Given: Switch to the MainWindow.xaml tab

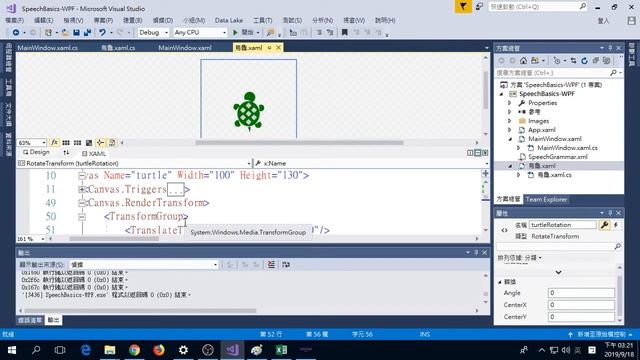Looking at the screenshot, I should pyautogui.click(x=185, y=48).
